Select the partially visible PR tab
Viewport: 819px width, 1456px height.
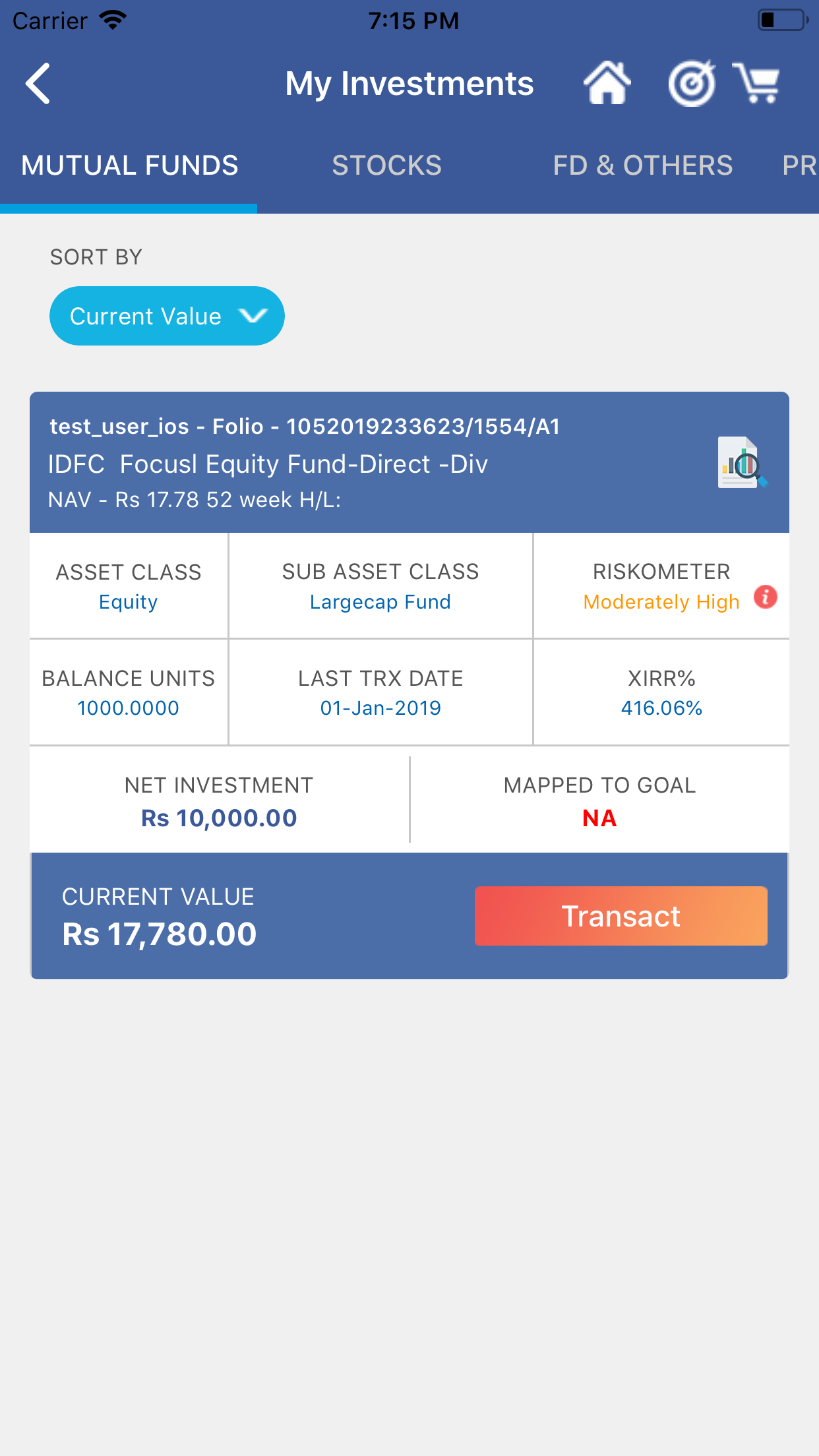tap(799, 166)
